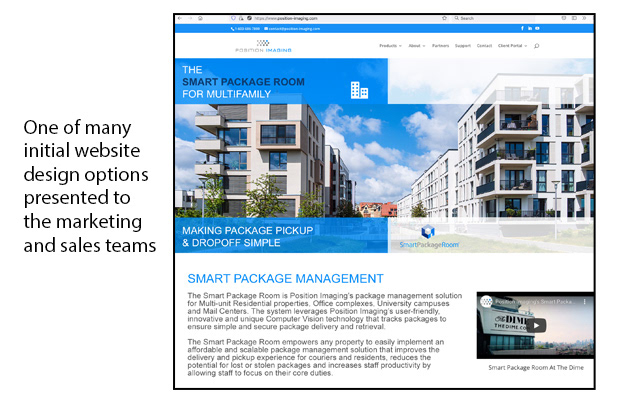
Task: Open the LinkedIn icon in blue bar
Action: 530,28
